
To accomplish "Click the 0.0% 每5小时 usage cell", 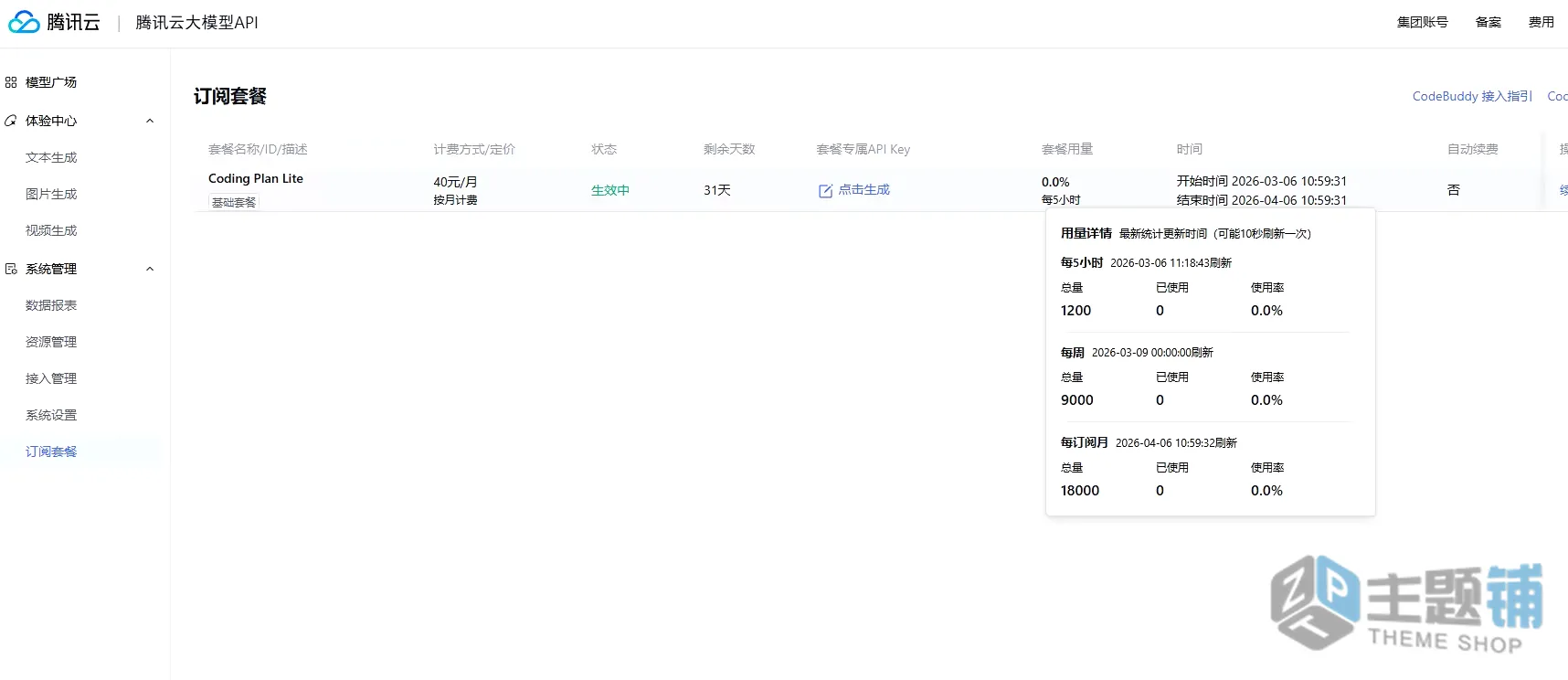I will point(1061,190).
